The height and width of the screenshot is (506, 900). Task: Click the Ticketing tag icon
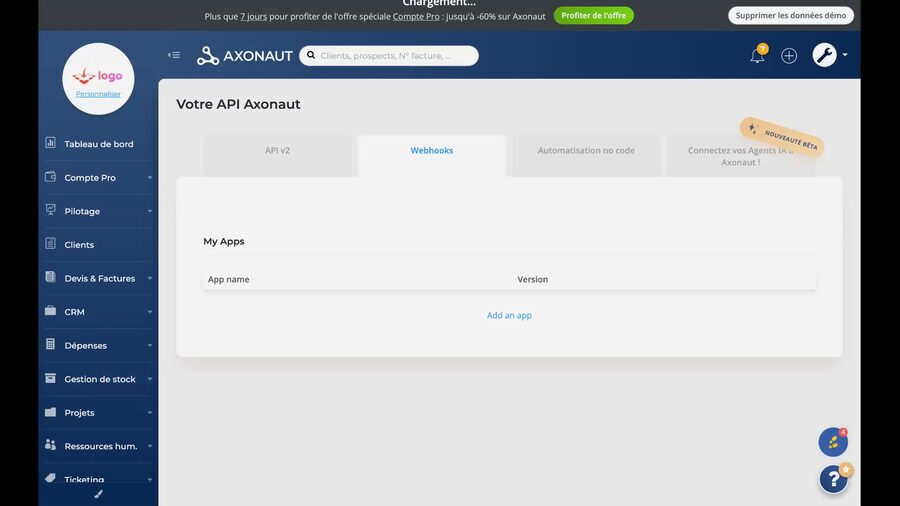[x=51, y=478]
